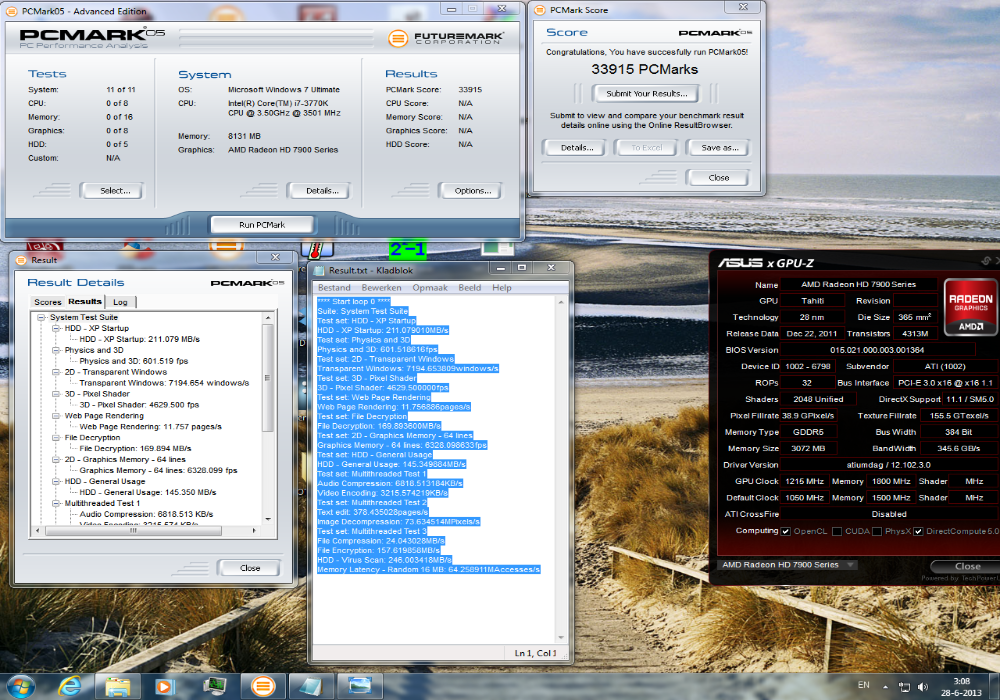Click the EN language indicator

click(864, 685)
